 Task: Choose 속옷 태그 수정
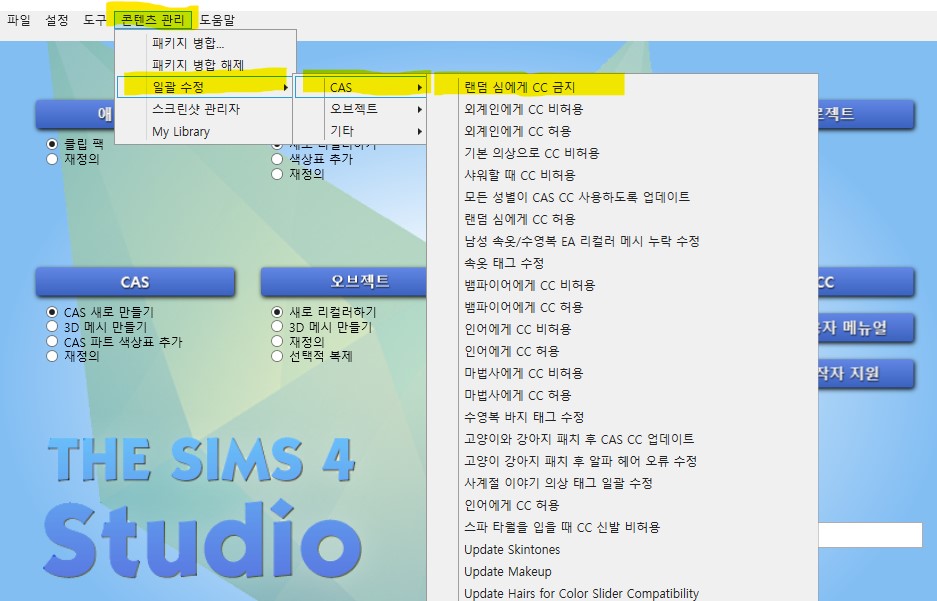[x=622, y=263]
